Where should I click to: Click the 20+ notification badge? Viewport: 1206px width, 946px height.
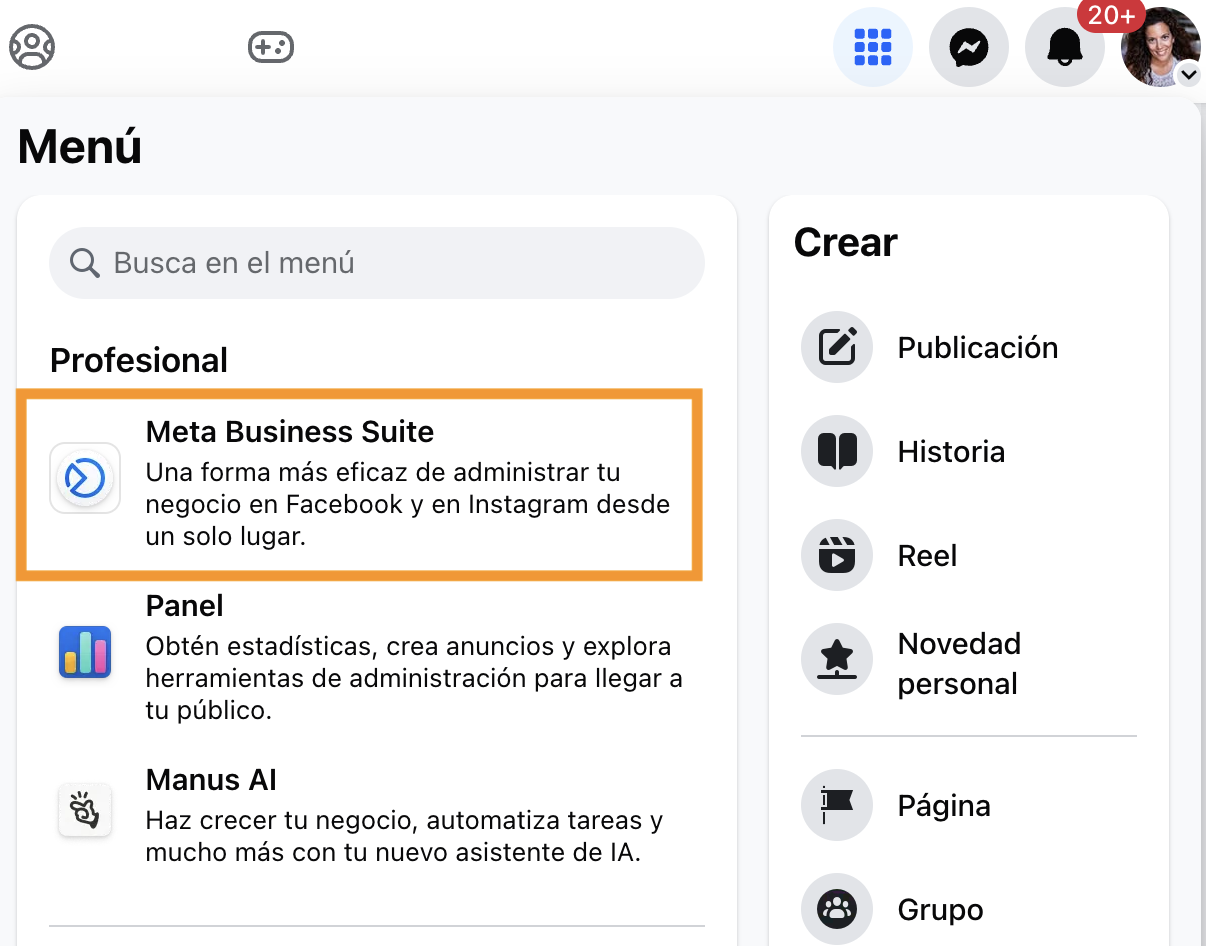pos(1111,16)
